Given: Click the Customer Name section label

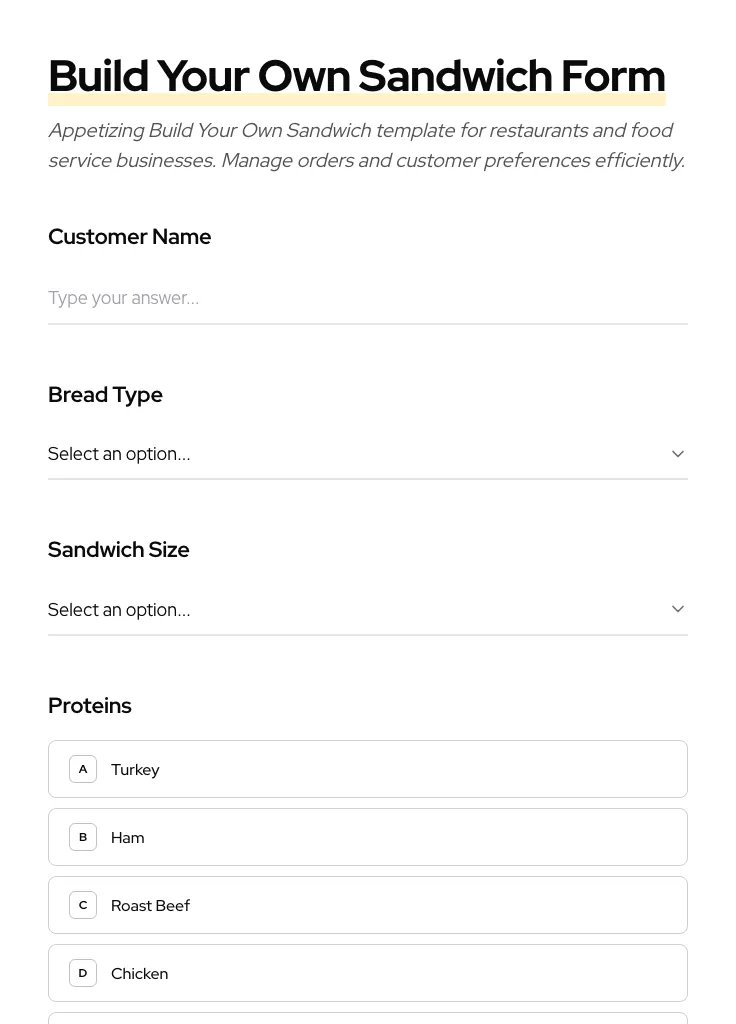Looking at the screenshot, I should click(130, 237).
